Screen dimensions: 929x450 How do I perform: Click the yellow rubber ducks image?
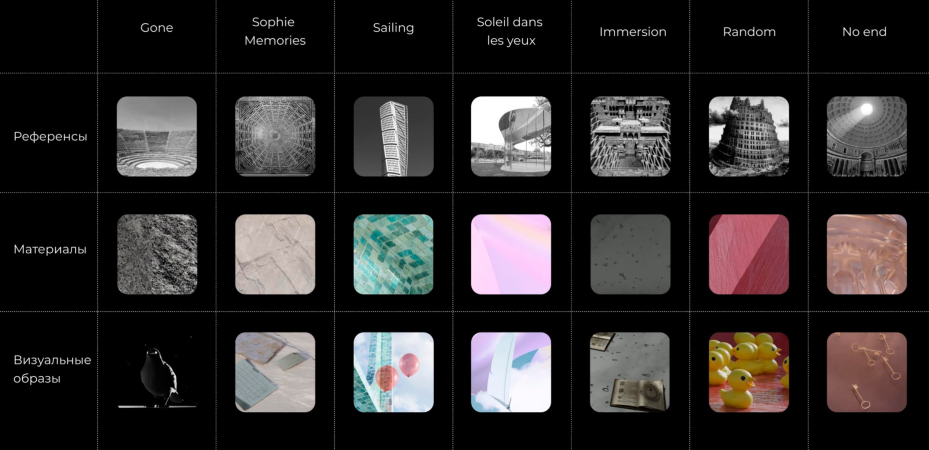pyautogui.click(x=749, y=372)
